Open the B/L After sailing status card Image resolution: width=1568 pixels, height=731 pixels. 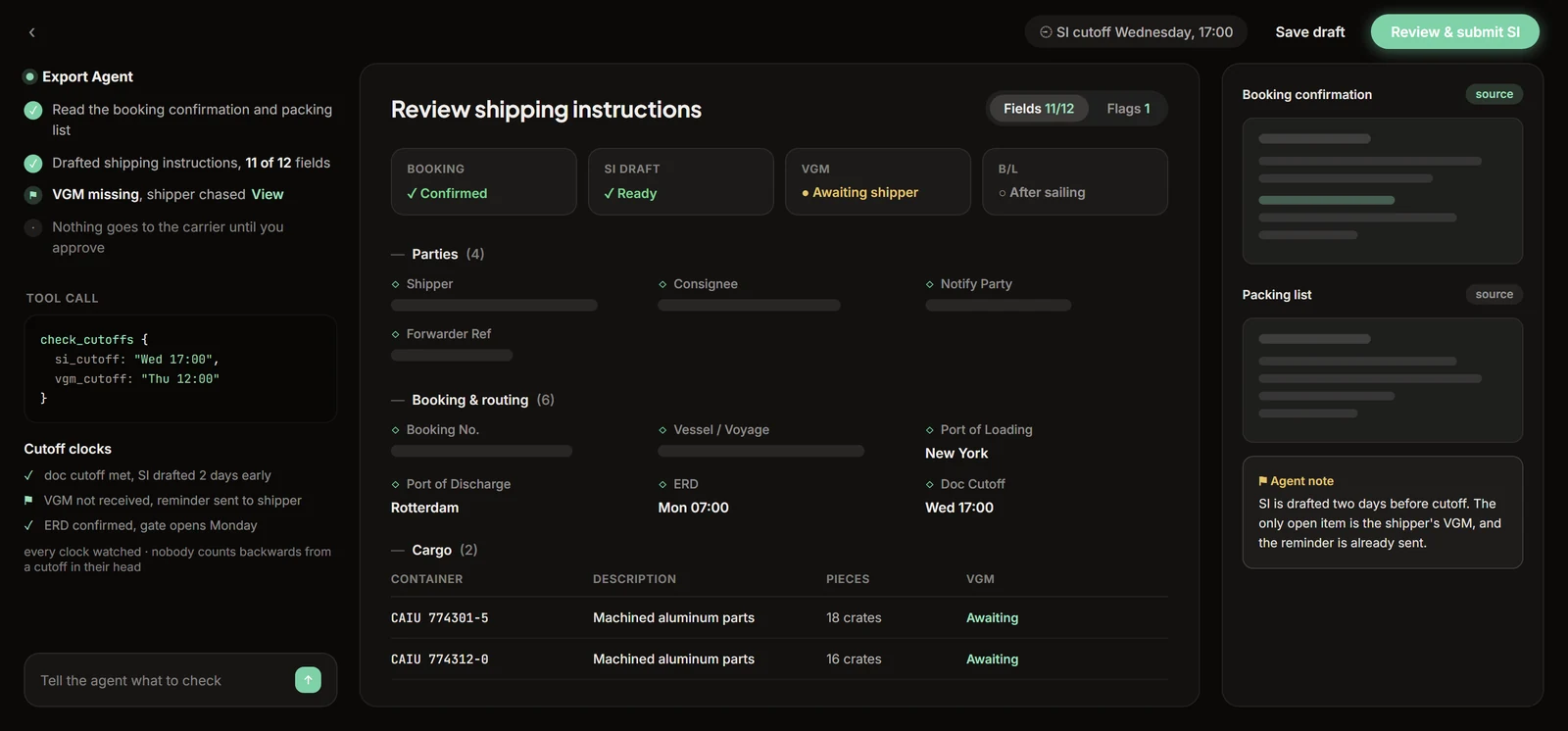(x=1075, y=181)
